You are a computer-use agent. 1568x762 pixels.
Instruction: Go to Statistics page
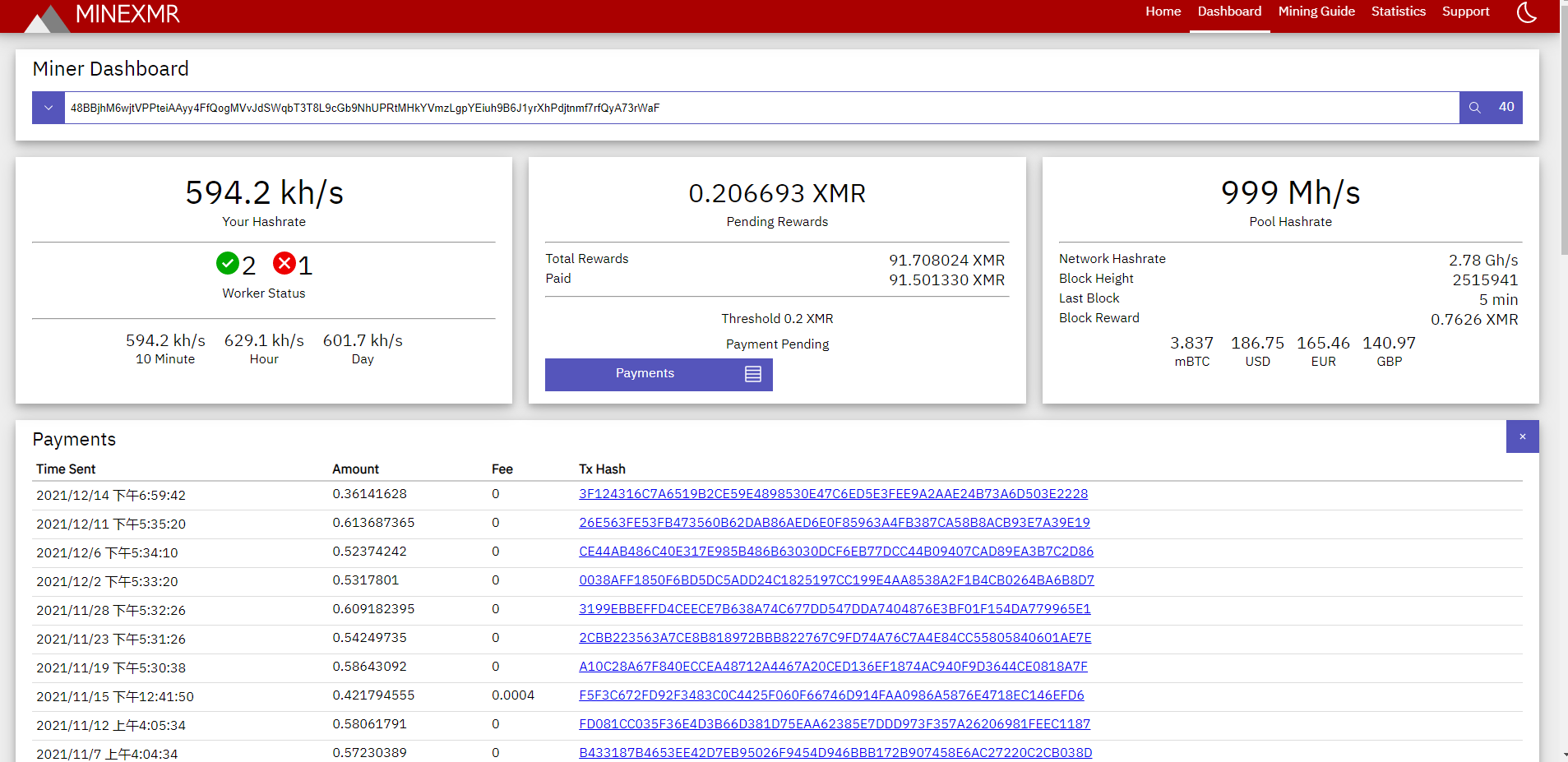coord(1398,12)
